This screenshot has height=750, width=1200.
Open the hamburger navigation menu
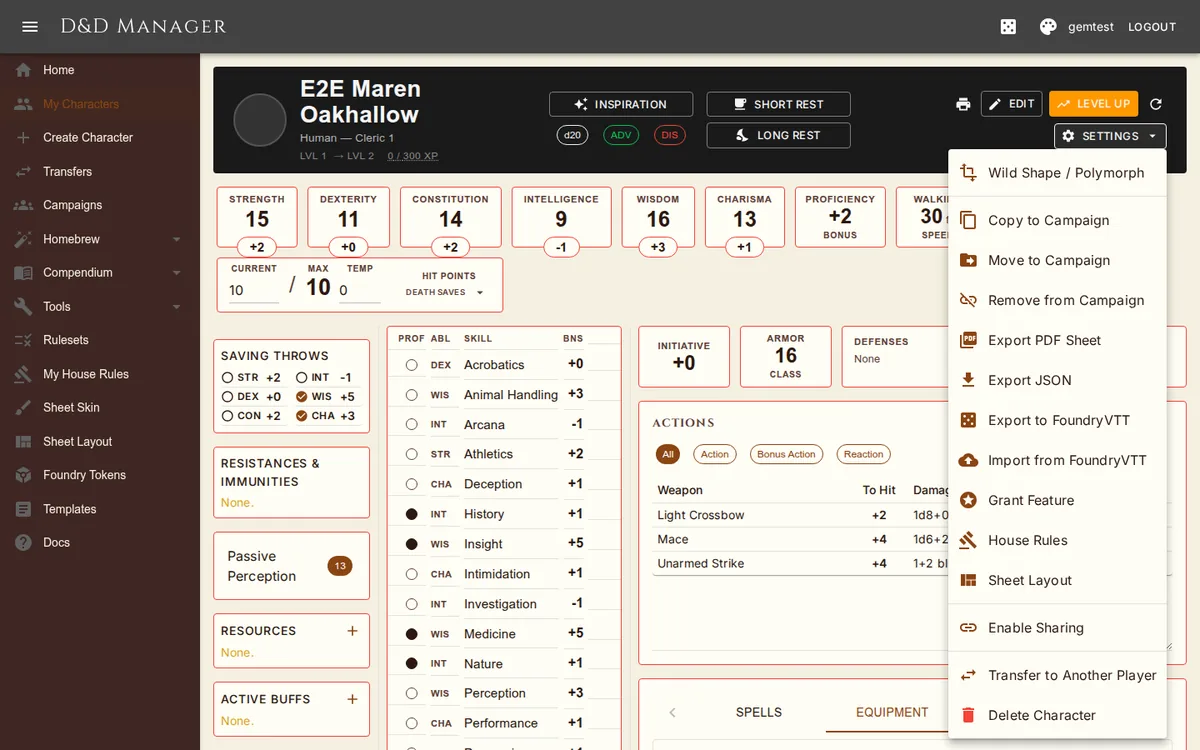30,27
